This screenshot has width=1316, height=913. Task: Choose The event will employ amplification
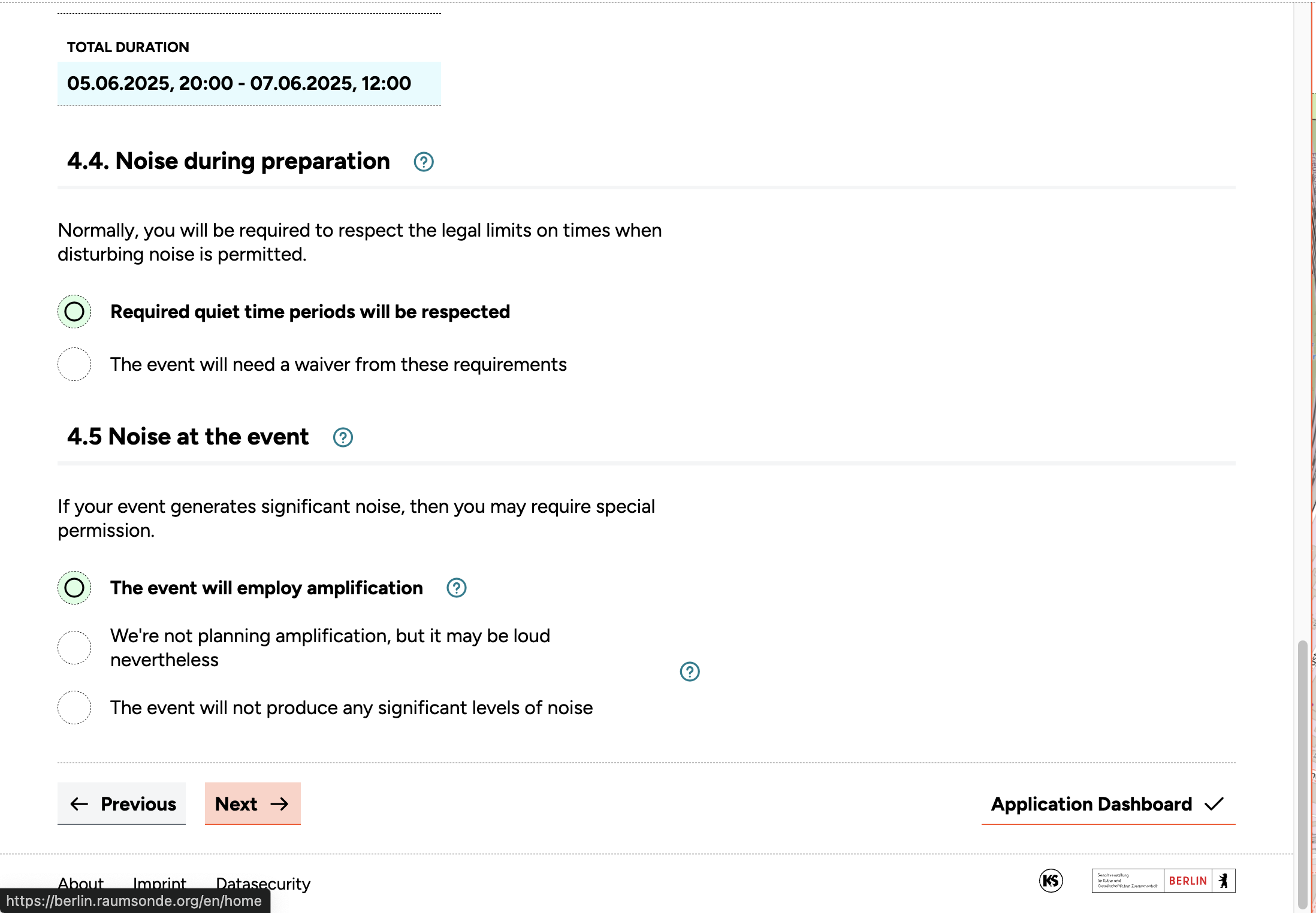click(74, 588)
